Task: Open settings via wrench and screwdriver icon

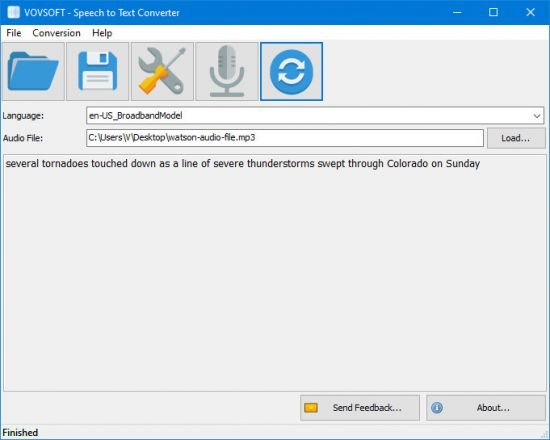Action: point(162,72)
